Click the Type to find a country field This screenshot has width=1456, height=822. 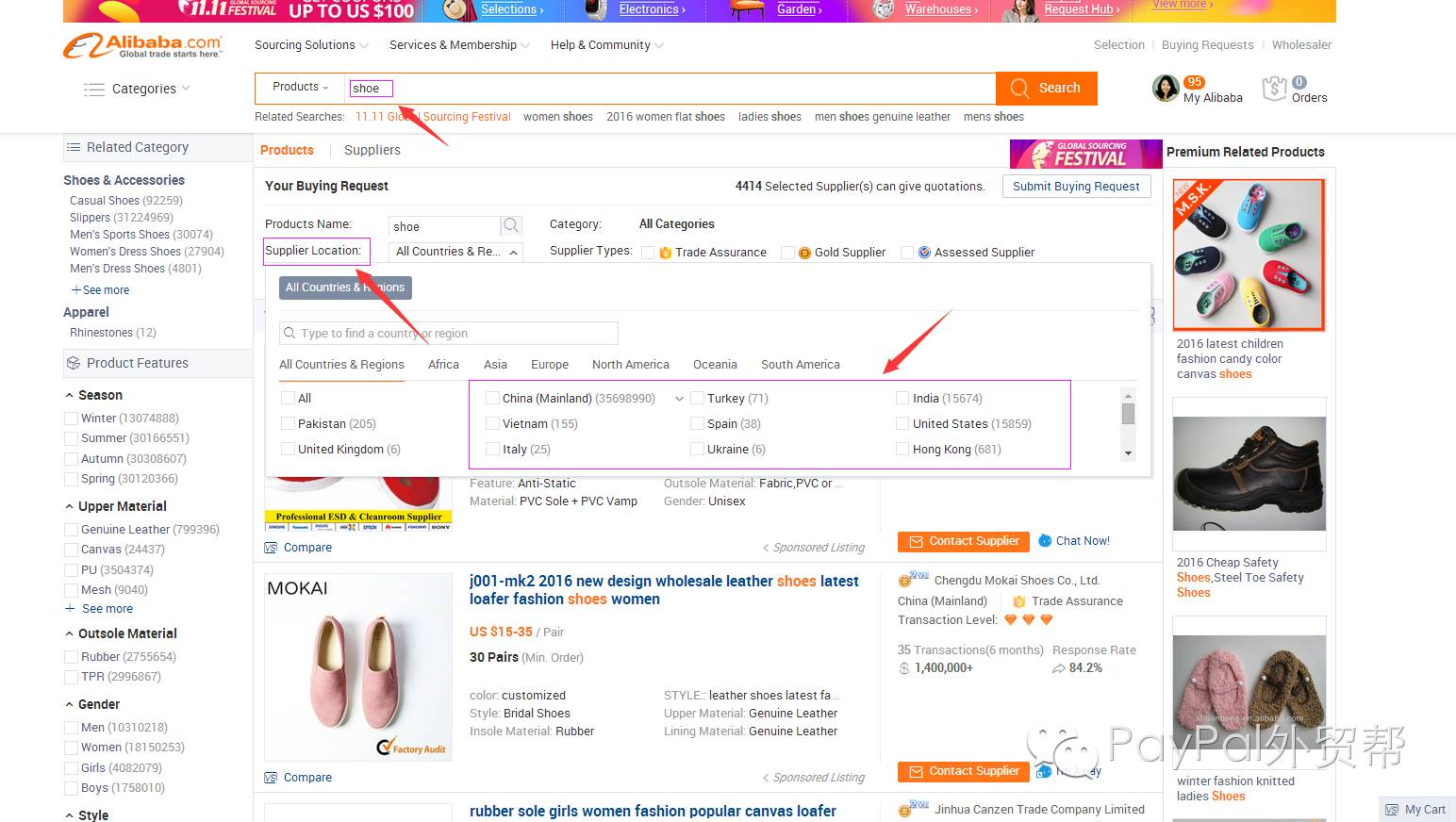[449, 334]
